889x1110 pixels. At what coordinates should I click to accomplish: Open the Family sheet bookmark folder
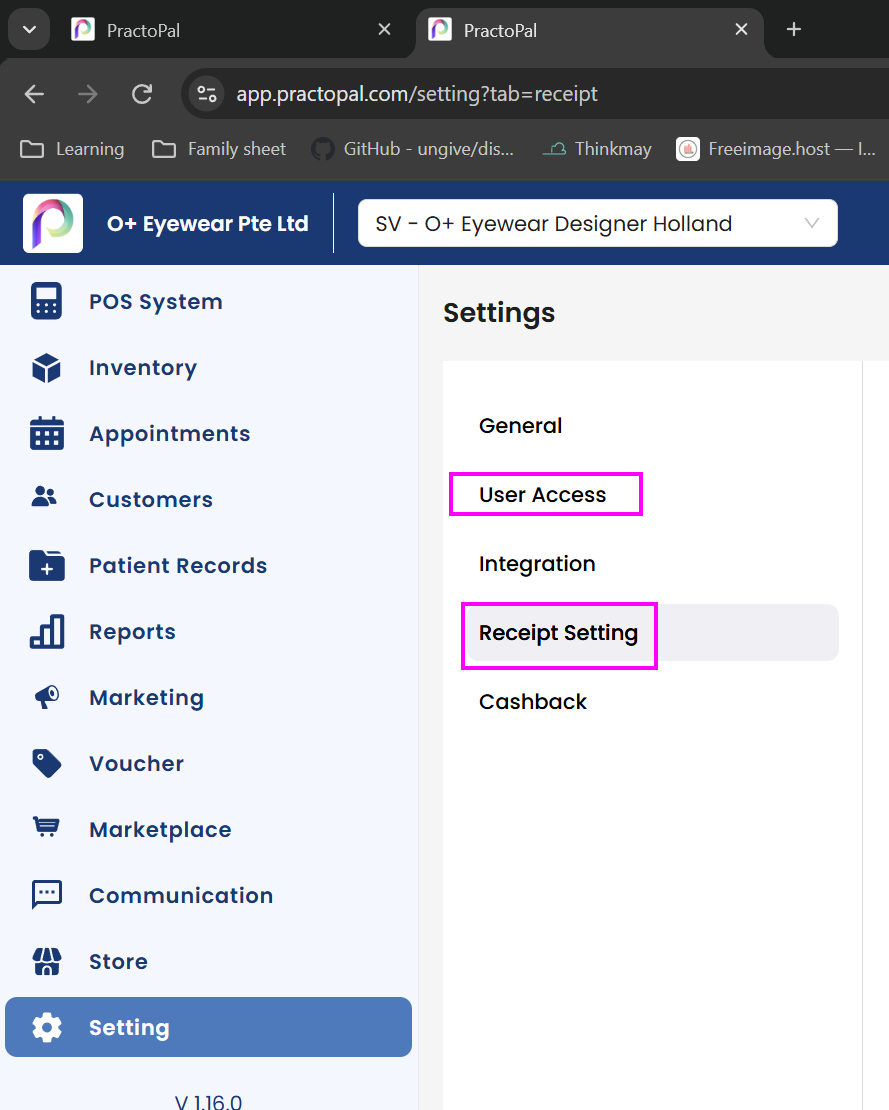(x=219, y=149)
